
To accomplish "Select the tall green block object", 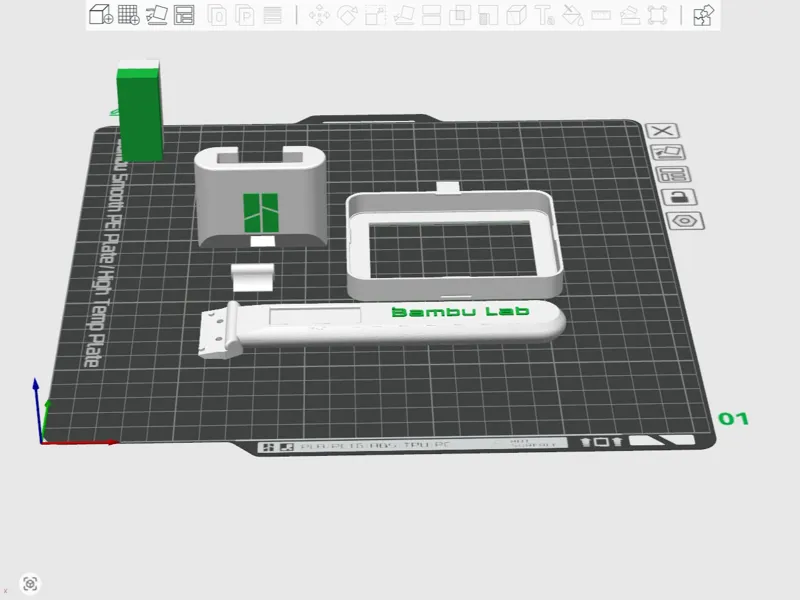I will (139, 112).
